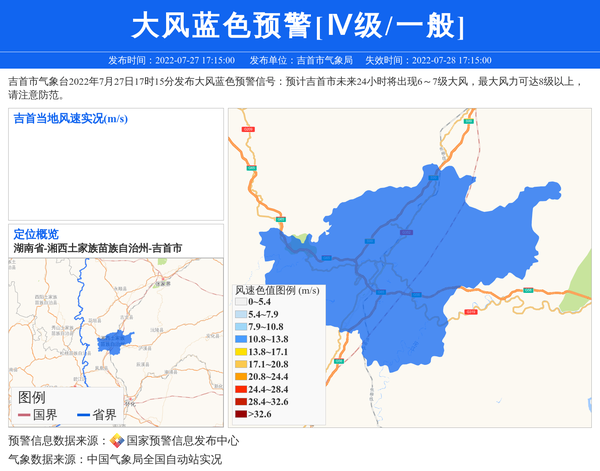The image size is (600, 471).
Task: Select the 13.8~17.1 yellow legend swatch
Action: point(240,352)
